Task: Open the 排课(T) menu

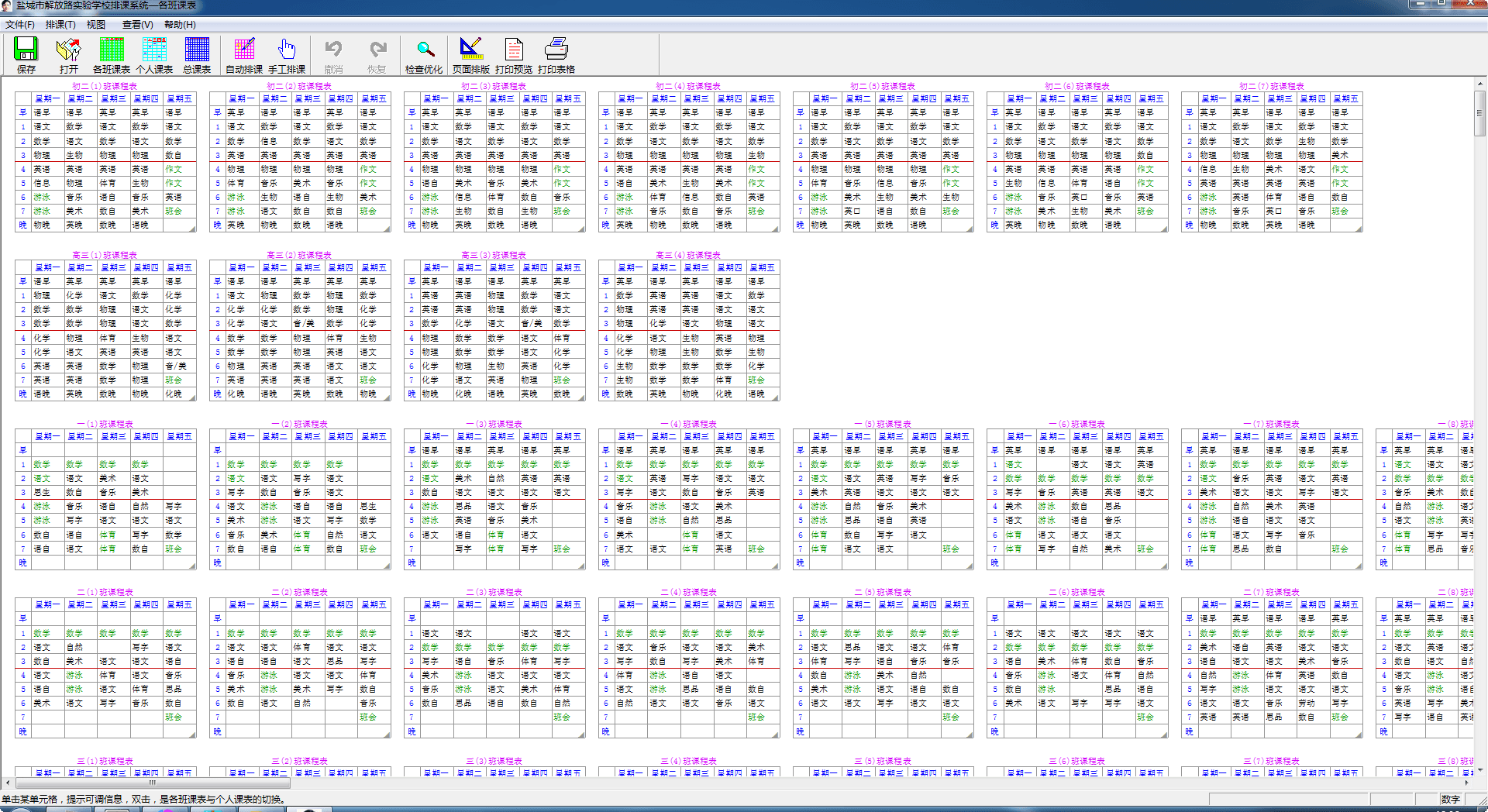Action: (60, 25)
